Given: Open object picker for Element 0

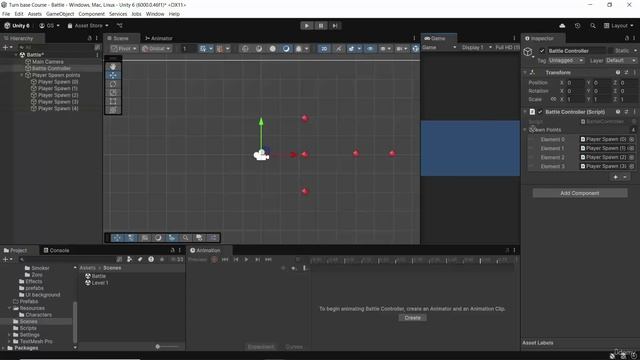Looking at the screenshot, I should tap(631, 139).
